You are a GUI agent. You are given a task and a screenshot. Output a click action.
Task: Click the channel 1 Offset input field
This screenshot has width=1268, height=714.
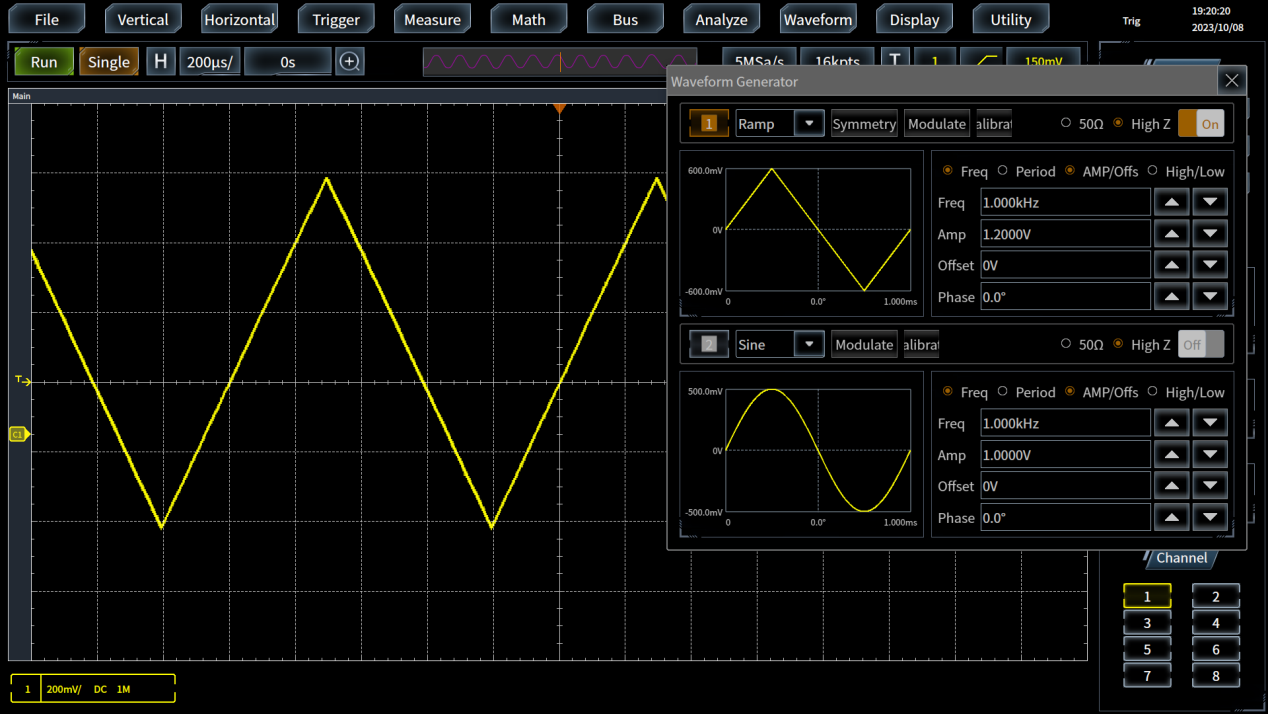tap(1065, 265)
